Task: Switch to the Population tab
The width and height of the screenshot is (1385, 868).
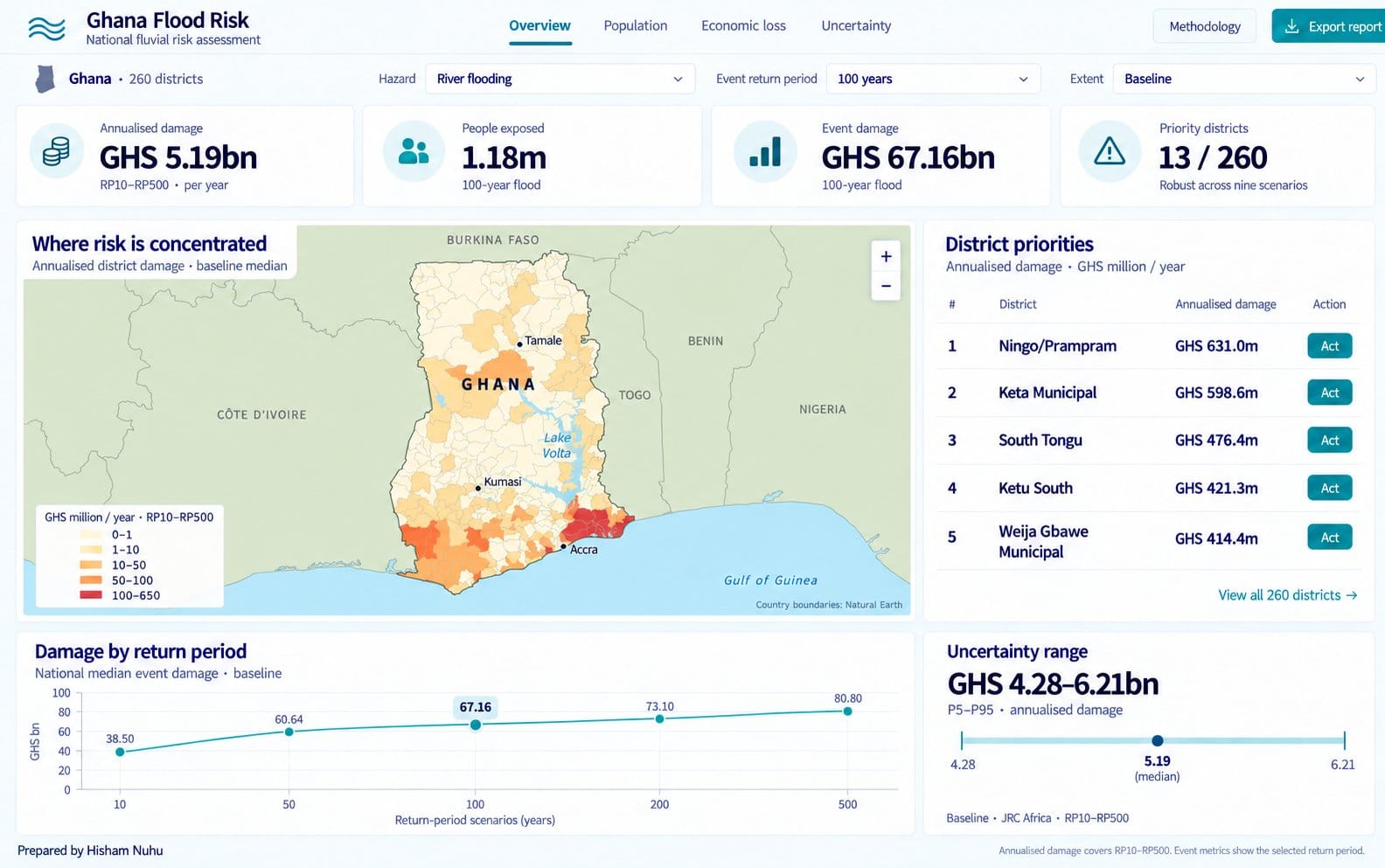Action: coord(636,26)
